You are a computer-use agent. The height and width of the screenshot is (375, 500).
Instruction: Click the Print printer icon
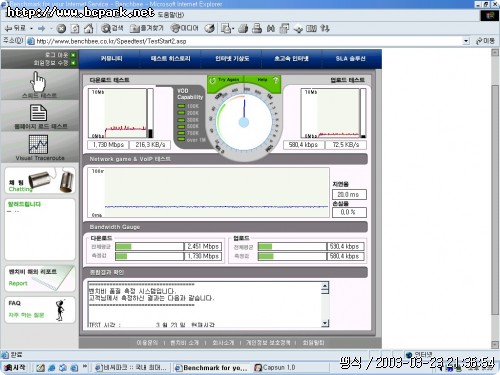click(257, 29)
